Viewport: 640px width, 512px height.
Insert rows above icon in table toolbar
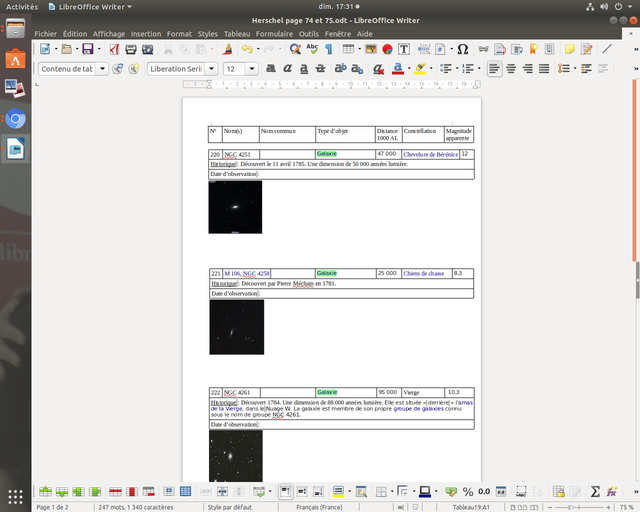tap(45, 492)
